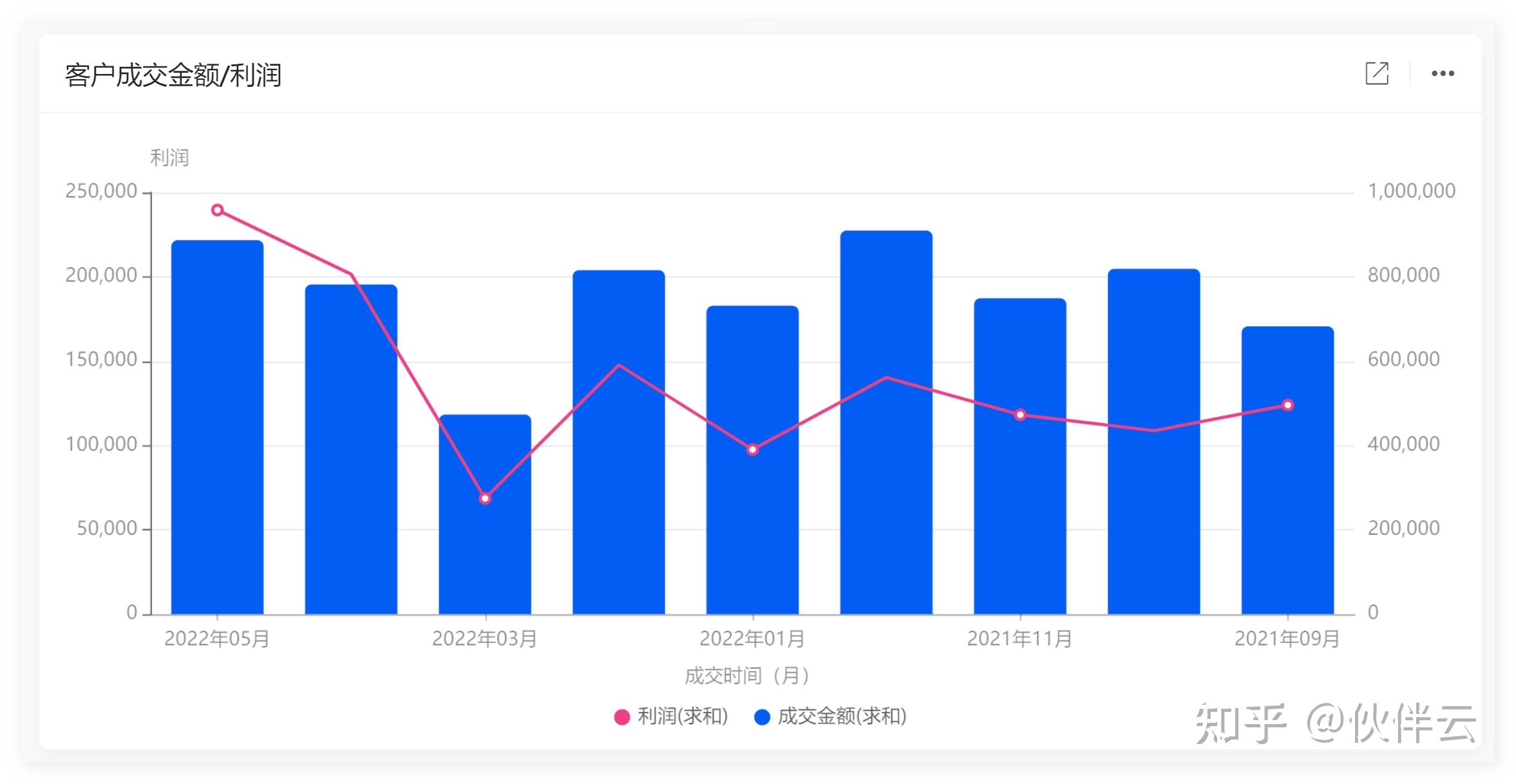Click the 利润 y-axis title label

(169, 157)
